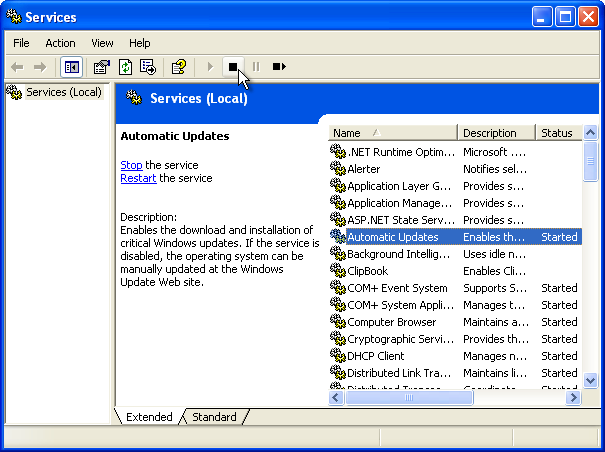Screen dimensions: 605x452
Task: Click the horizontal scroll right arrow
Action: click(x=573, y=397)
